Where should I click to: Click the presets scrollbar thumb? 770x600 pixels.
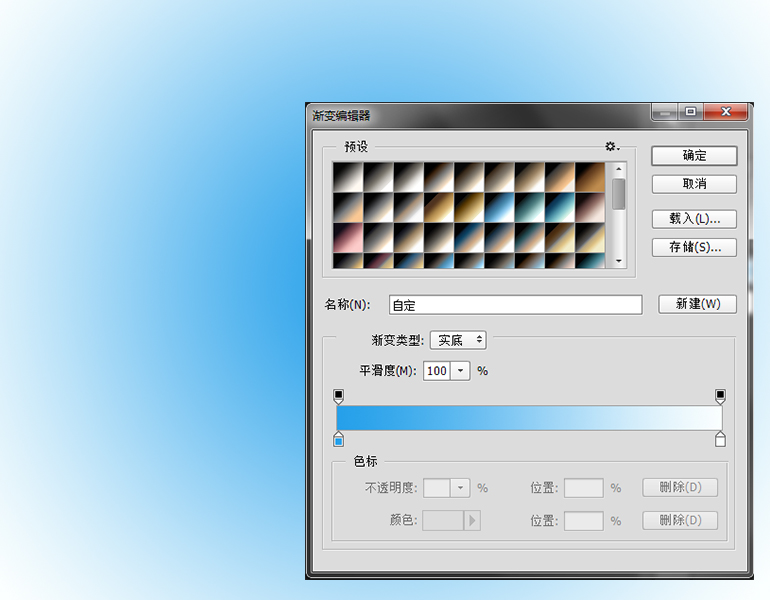point(619,194)
